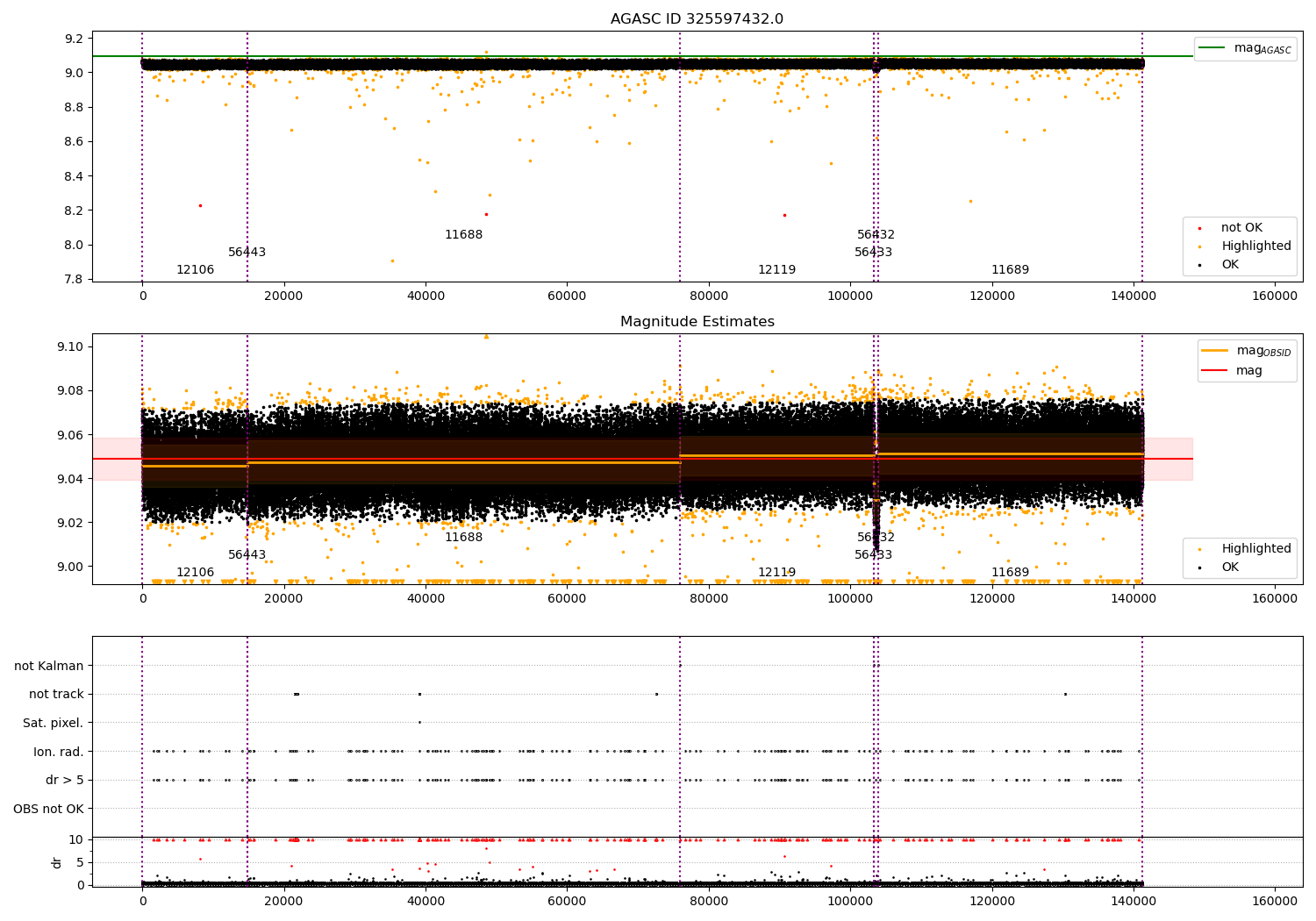Screen dimensions: 1316x921
Task: Click the 'dr > 5' axis label
Action: pyautogui.click(x=65, y=780)
